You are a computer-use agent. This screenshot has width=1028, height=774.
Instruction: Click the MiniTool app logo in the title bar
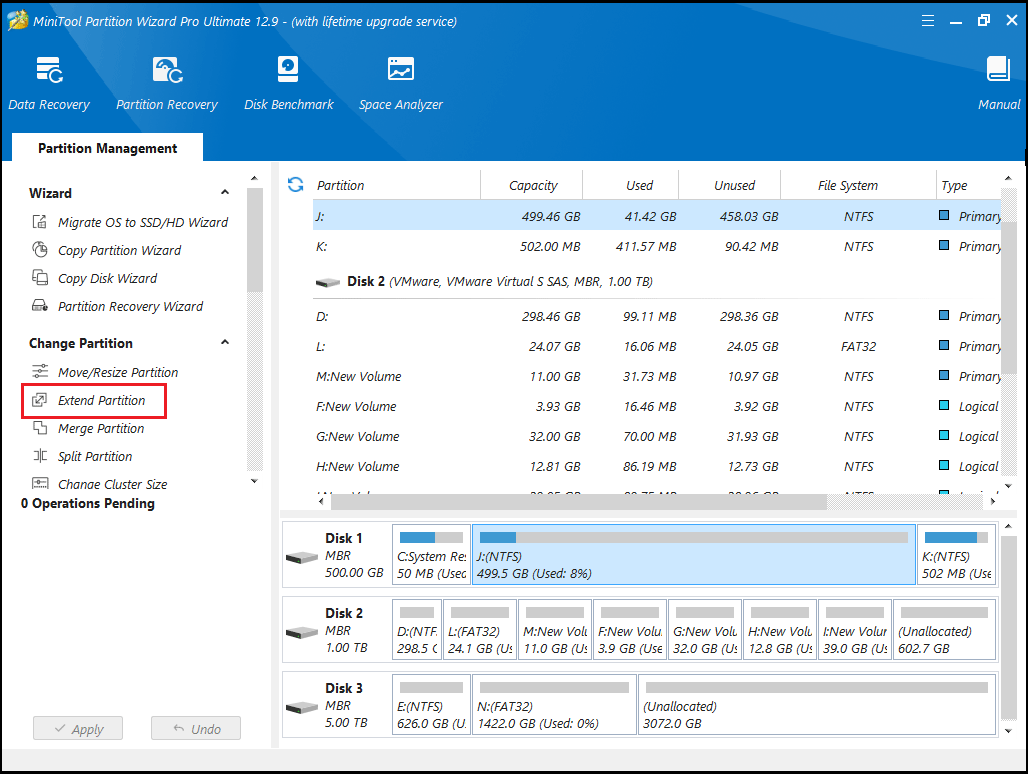18,20
